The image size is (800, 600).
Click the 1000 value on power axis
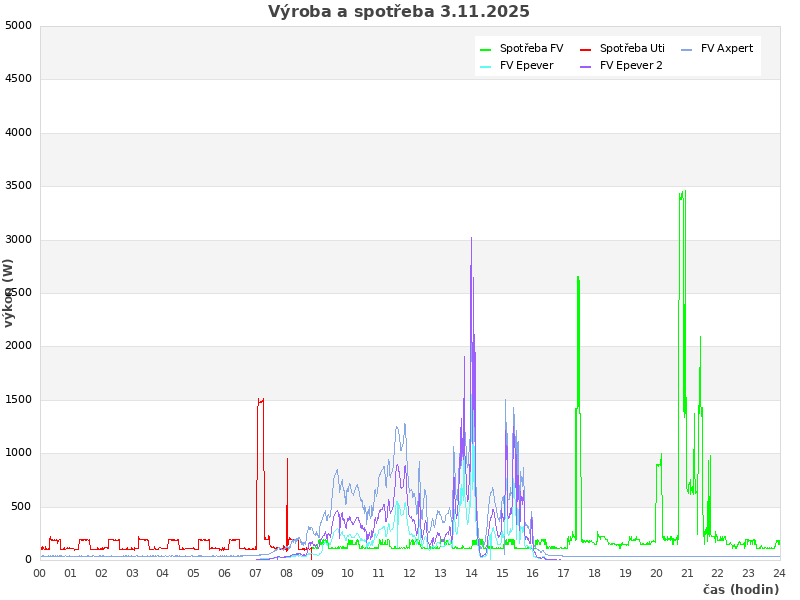tap(18, 453)
